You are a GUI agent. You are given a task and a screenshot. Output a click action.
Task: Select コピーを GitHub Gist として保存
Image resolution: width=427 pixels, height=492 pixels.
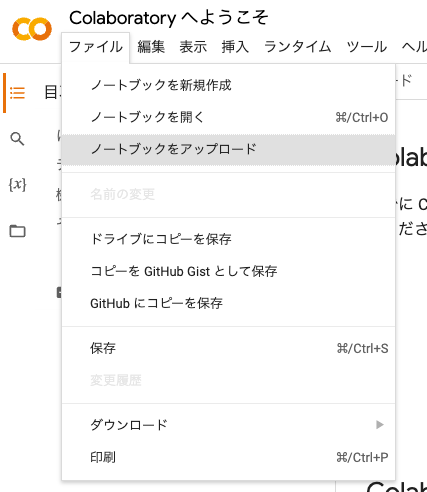(228, 271)
